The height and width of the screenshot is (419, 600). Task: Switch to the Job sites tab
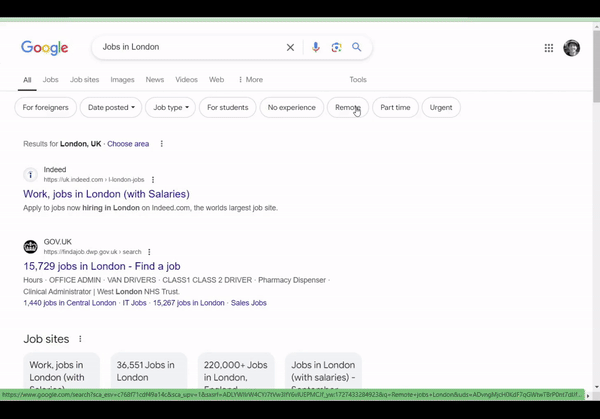85,80
